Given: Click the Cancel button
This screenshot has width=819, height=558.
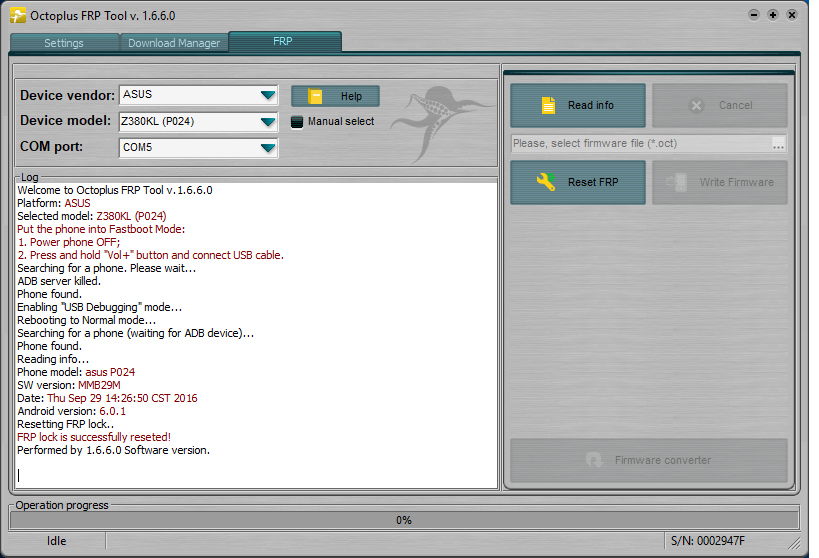Looking at the screenshot, I should click(720, 106).
